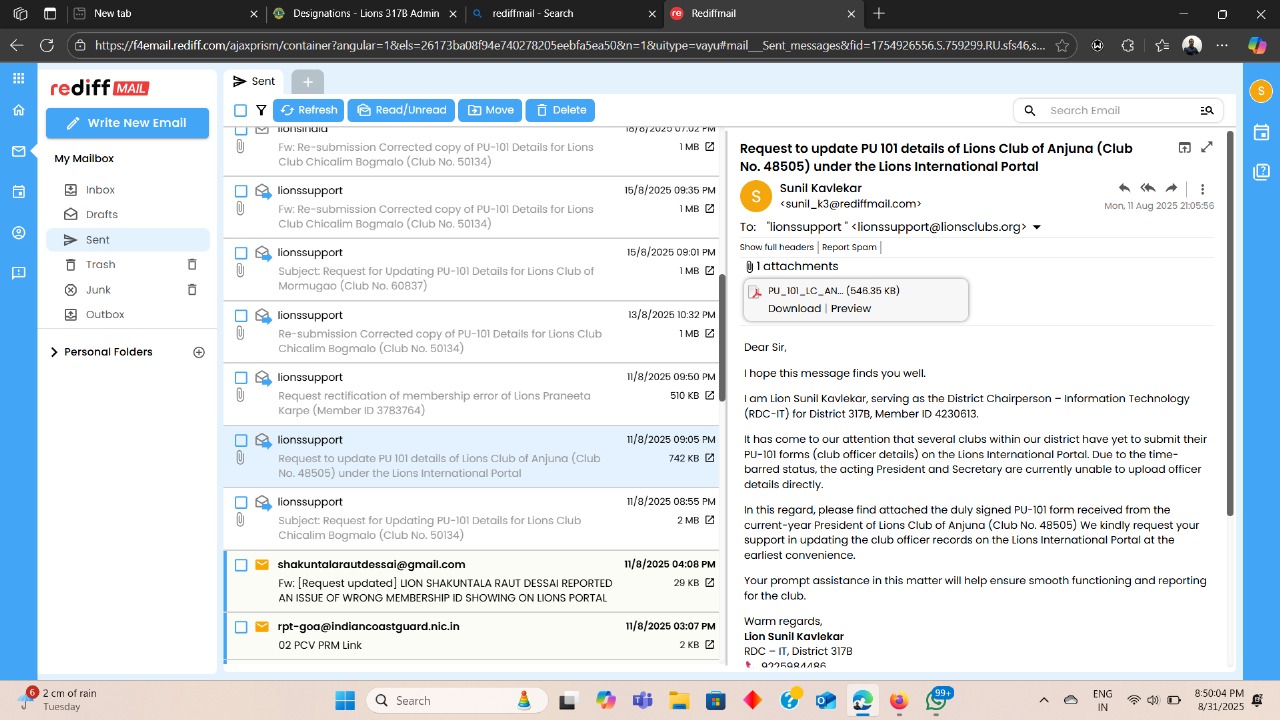Check the shakuntalarautdessai@gmail.com email checkbox

(x=241, y=565)
